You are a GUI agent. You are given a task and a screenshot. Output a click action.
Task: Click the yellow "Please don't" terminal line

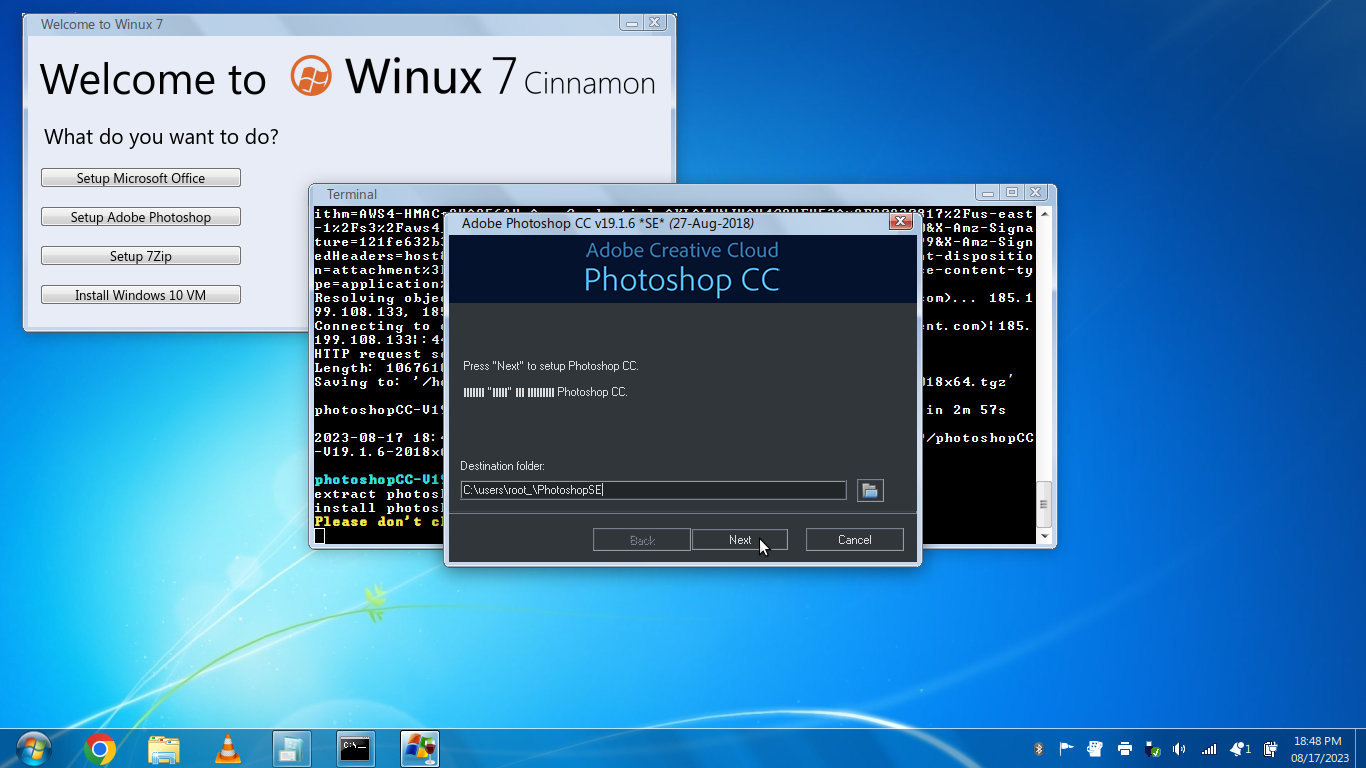pyautogui.click(x=378, y=522)
